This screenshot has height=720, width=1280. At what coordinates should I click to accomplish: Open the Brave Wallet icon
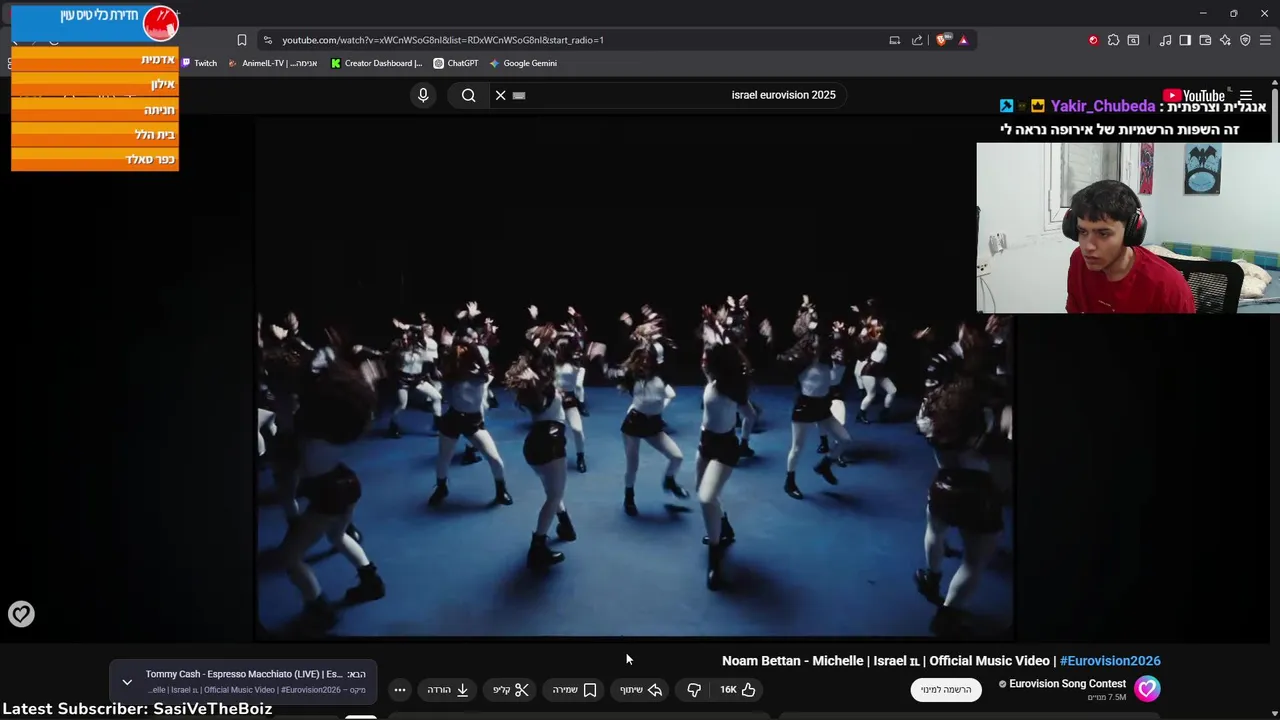click(x=1205, y=40)
